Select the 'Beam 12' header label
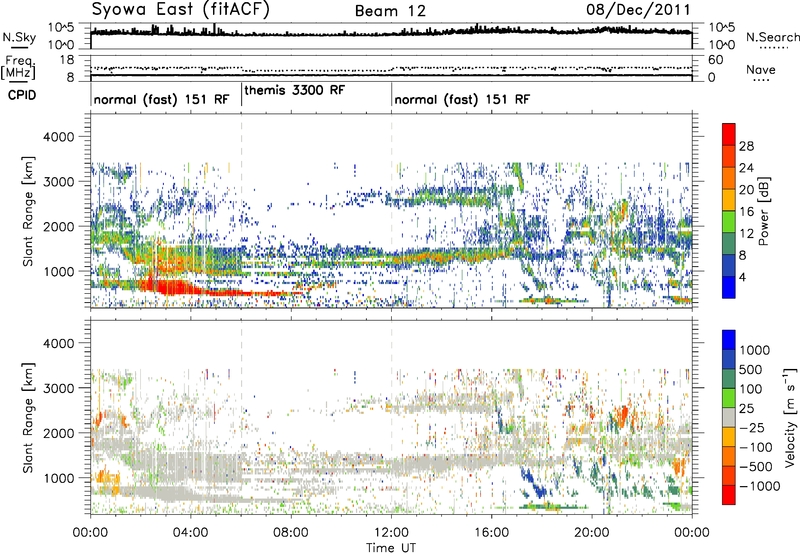This screenshot has height=554, width=800. tap(390, 11)
